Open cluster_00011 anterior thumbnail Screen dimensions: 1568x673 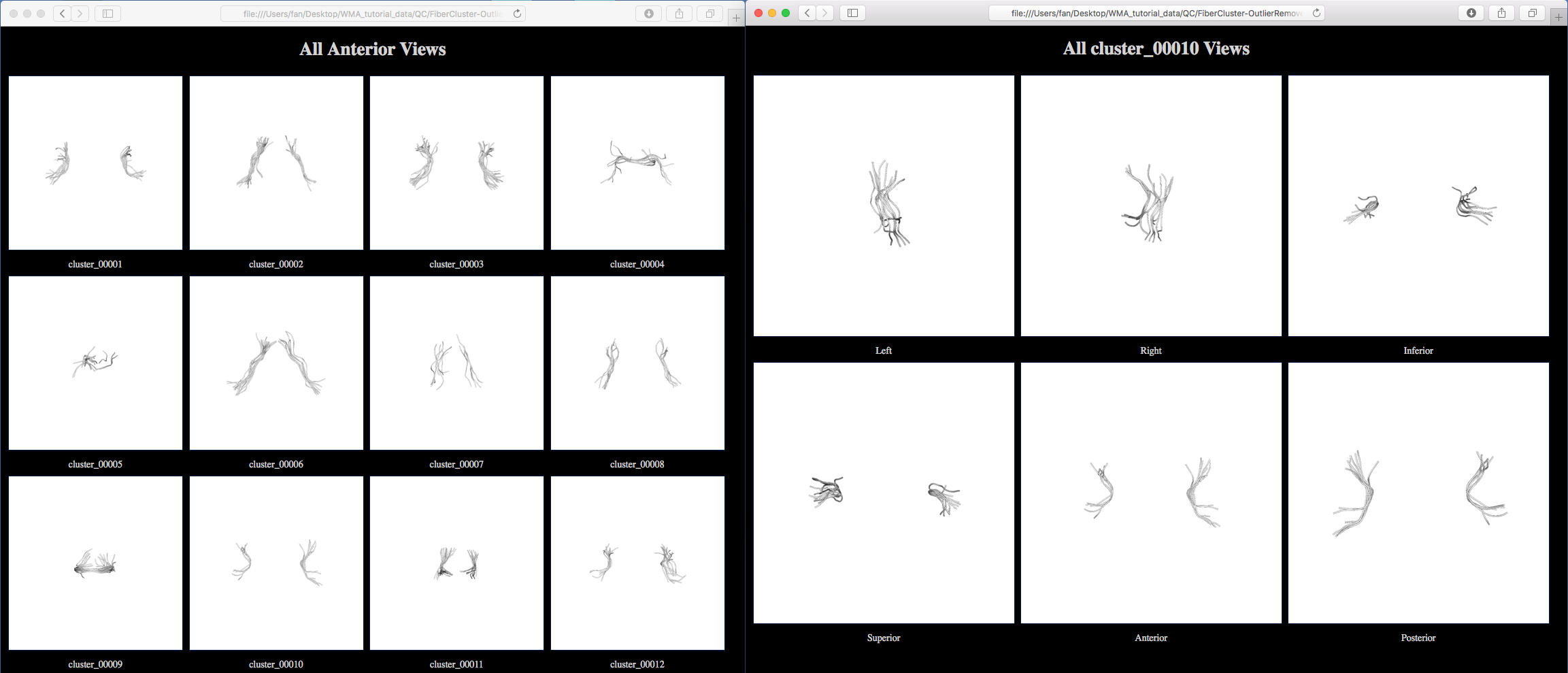point(456,563)
